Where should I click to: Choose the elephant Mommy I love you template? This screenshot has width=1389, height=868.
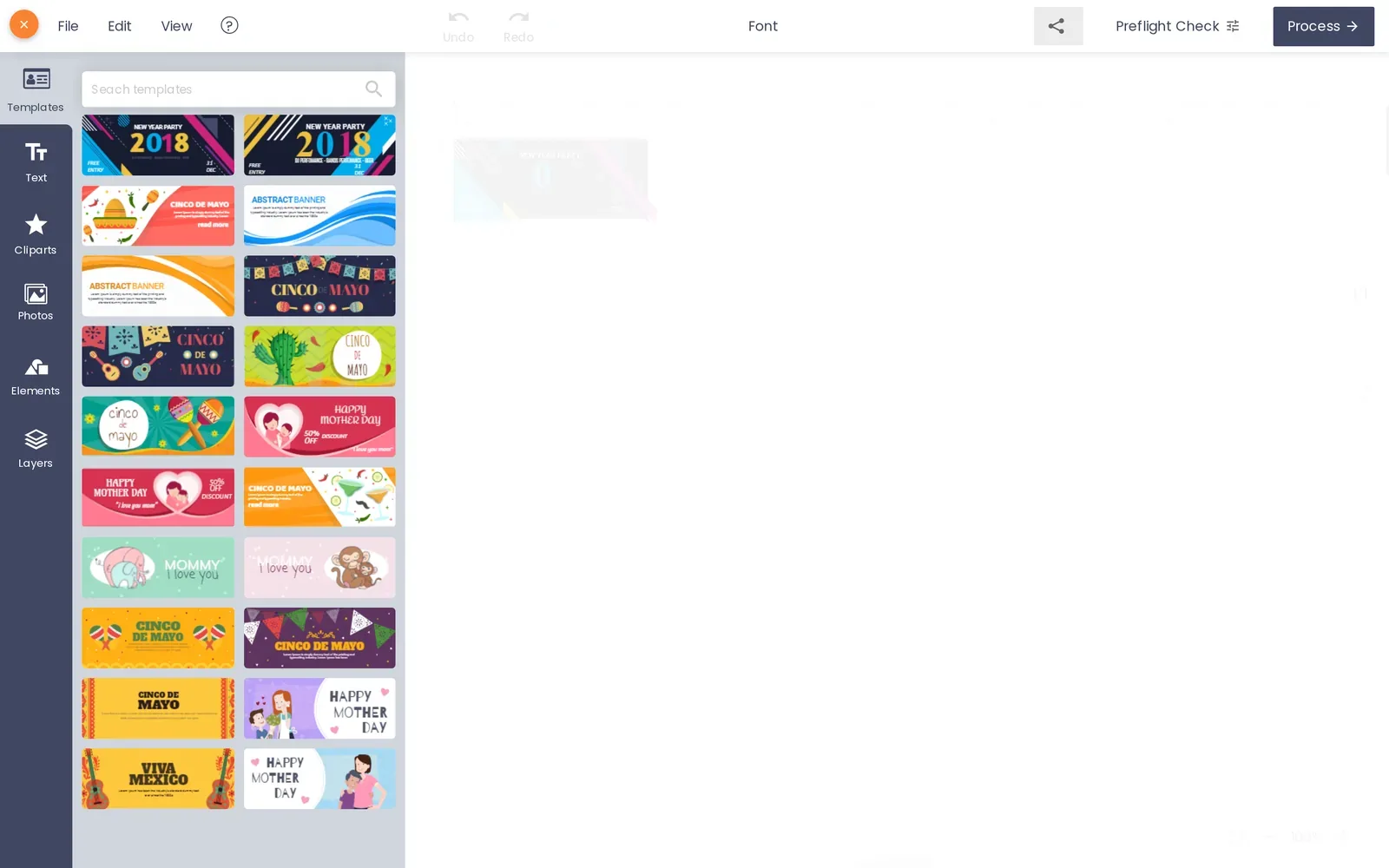[158, 568]
